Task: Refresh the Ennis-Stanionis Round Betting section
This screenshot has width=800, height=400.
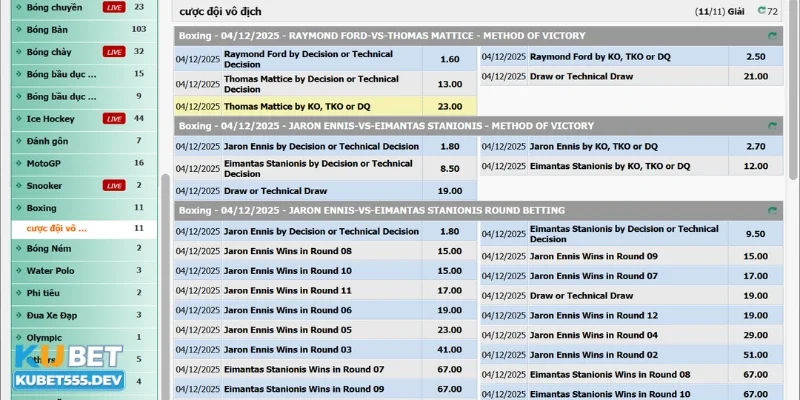Action: click(x=772, y=210)
